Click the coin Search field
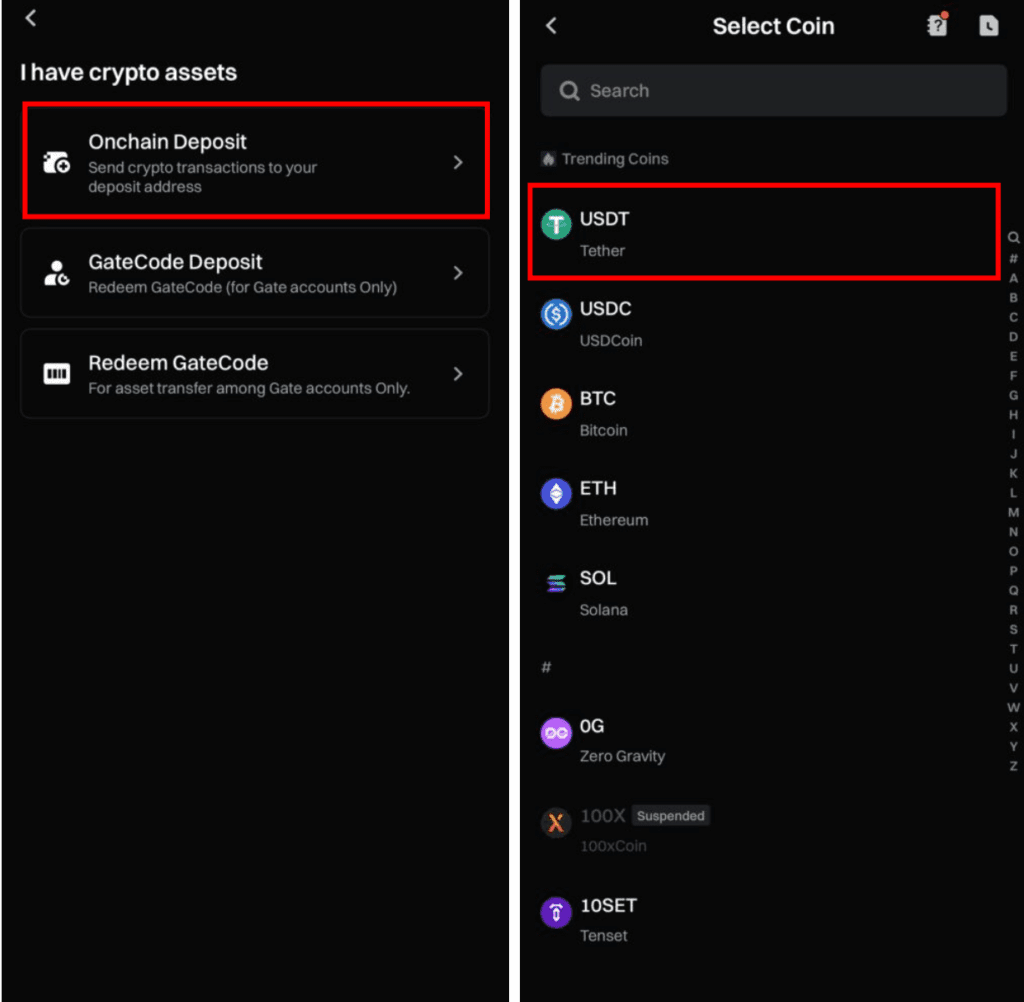Image resolution: width=1024 pixels, height=1002 pixels. pos(773,91)
